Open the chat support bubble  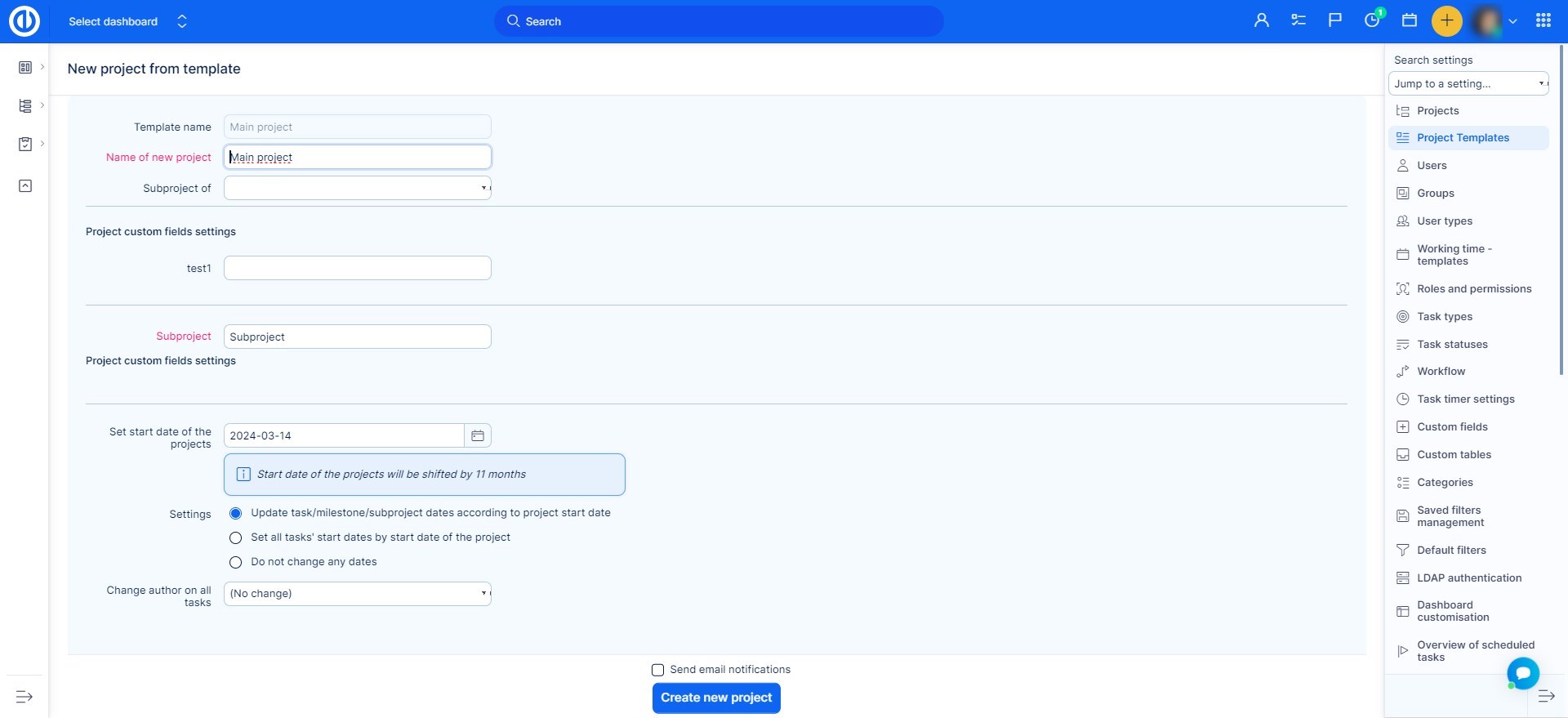(1523, 673)
